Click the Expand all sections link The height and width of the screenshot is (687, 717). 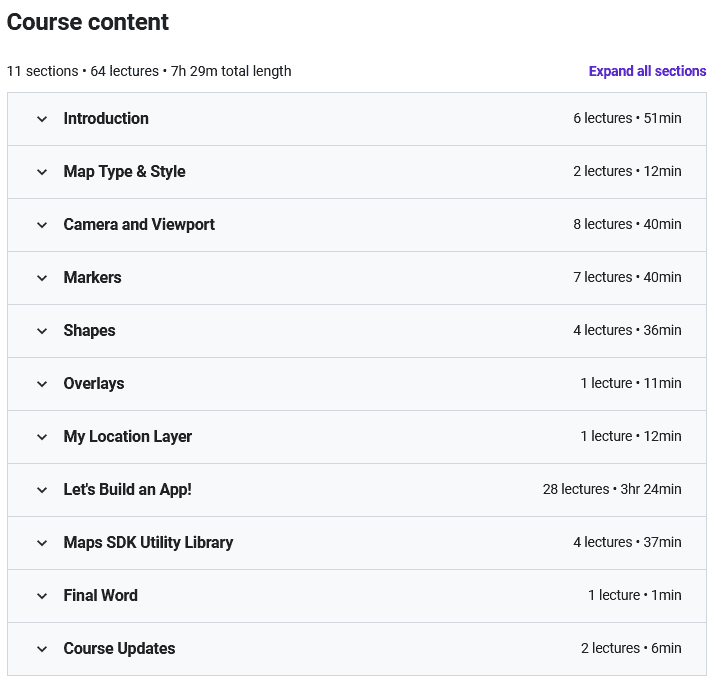pyautogui.click(x=647, y=71)
